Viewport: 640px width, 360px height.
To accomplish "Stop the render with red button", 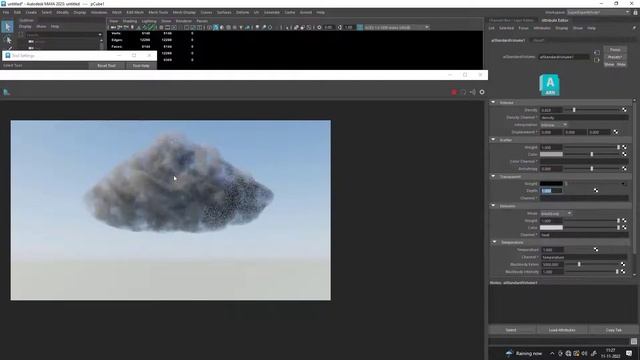I will [453, 92].
